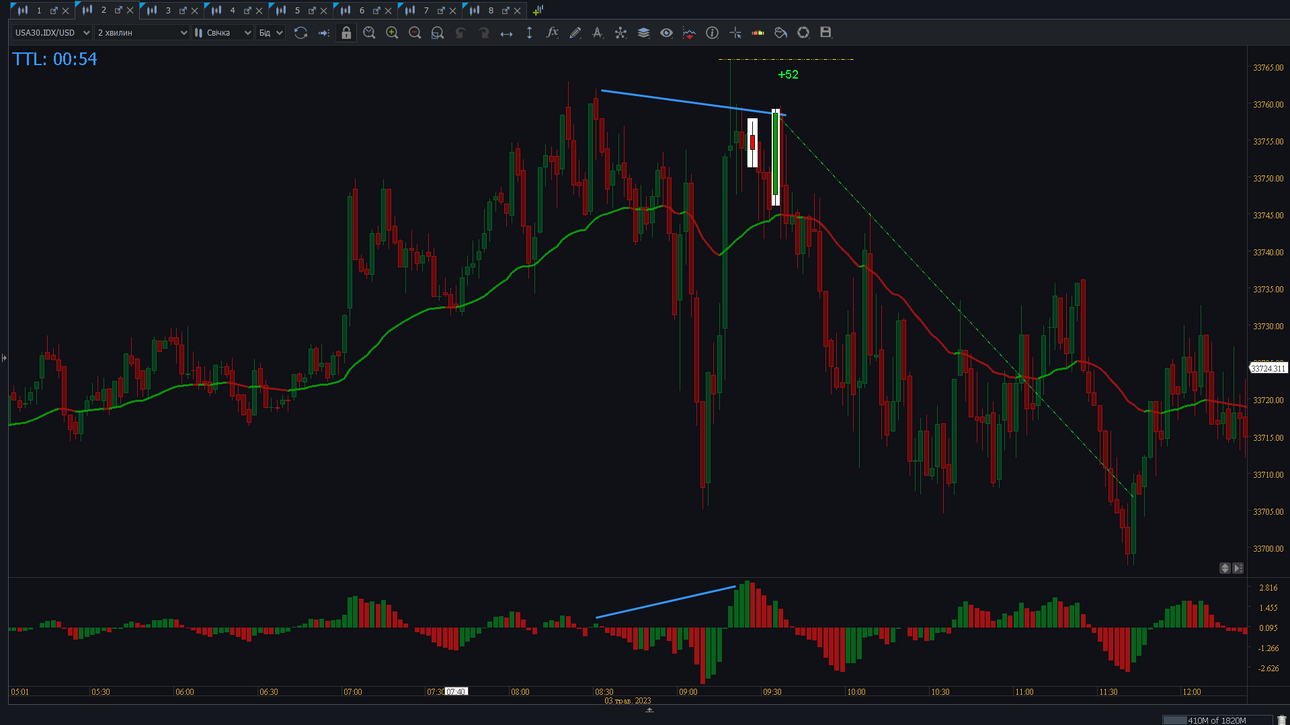Image resolution: width=1290 pixels, height=725 pixels.
Task: Click the memory usage 410M of 1820M bar
Action: click(x=1217, y=720)
